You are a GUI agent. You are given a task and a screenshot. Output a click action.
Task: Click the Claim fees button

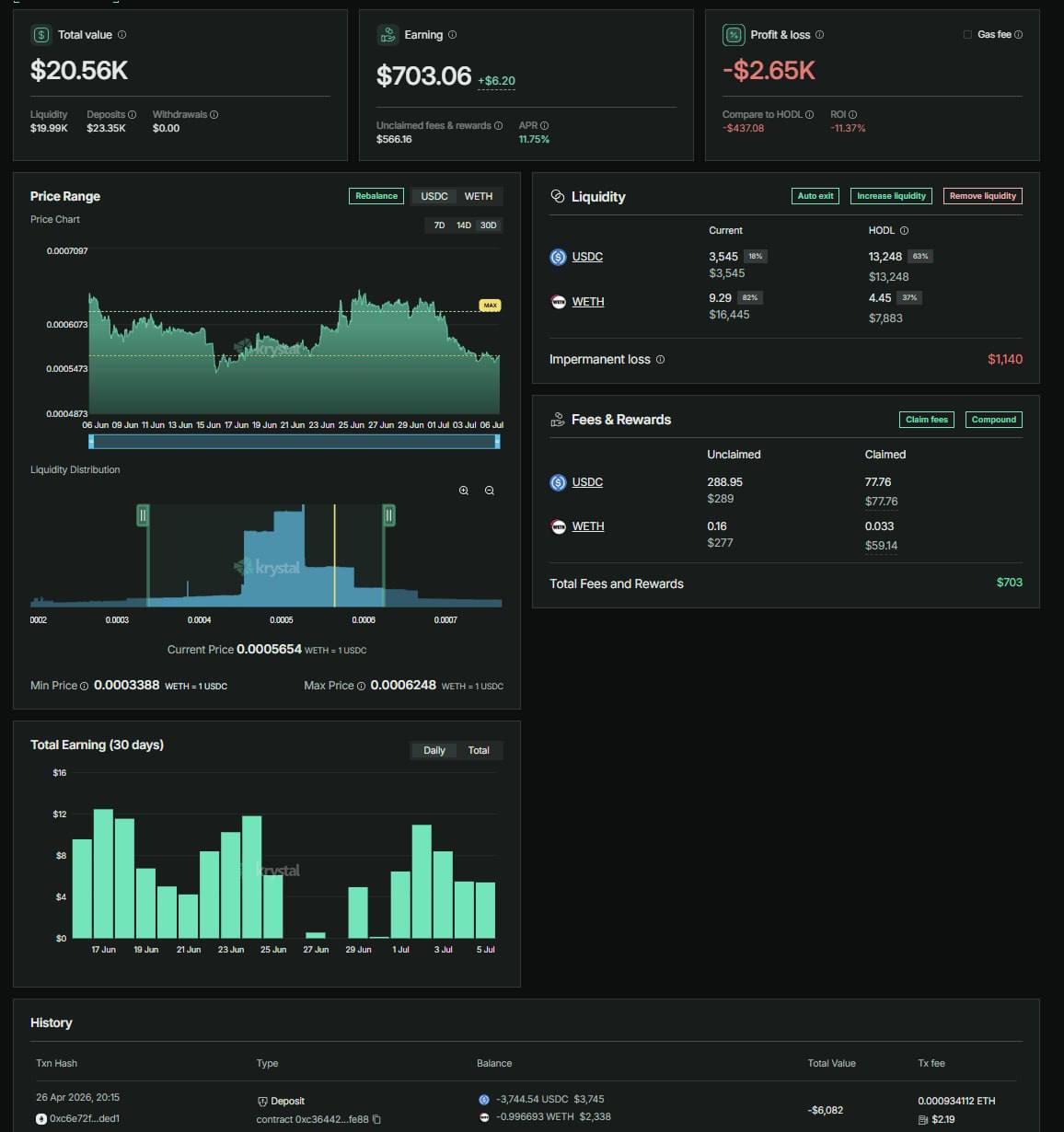click(926, 420)
